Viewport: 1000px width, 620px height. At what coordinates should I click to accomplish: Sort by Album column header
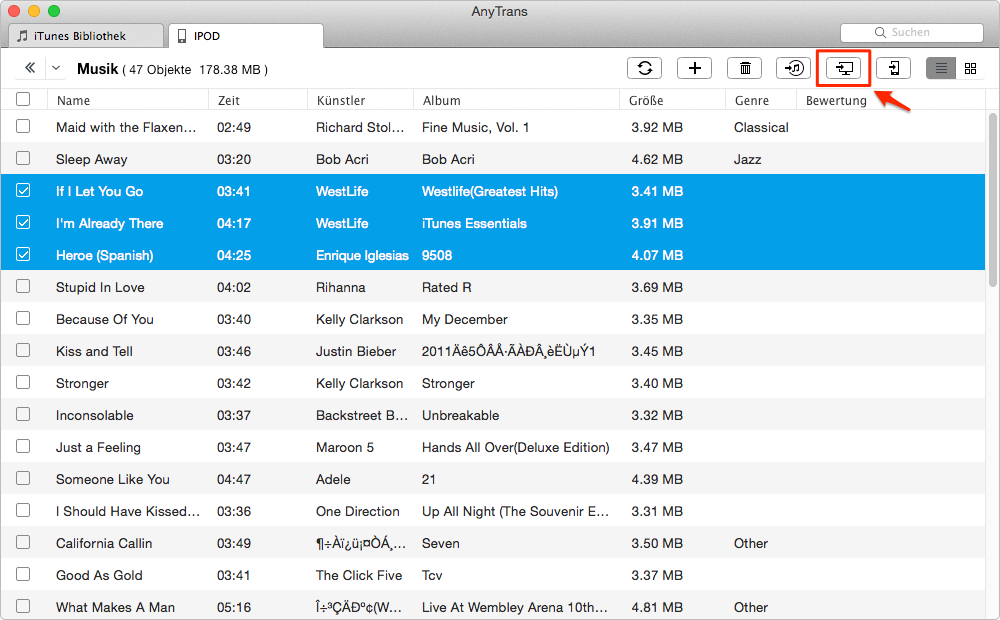coord(441,100)
